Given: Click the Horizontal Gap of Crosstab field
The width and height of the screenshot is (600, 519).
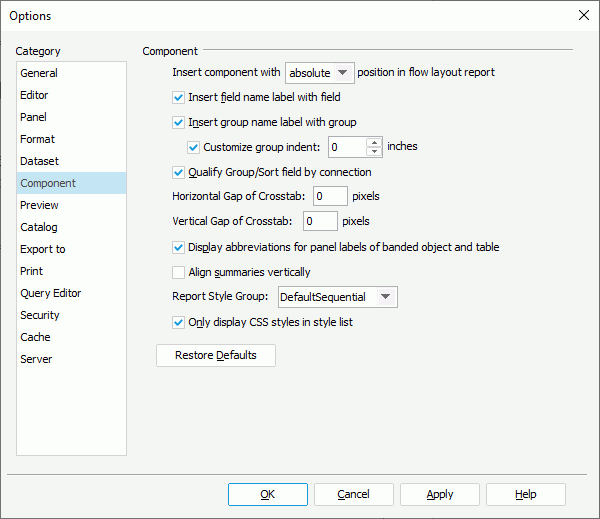Looking at the screenshot, I should pyautogui.click(x=330, y=196).
